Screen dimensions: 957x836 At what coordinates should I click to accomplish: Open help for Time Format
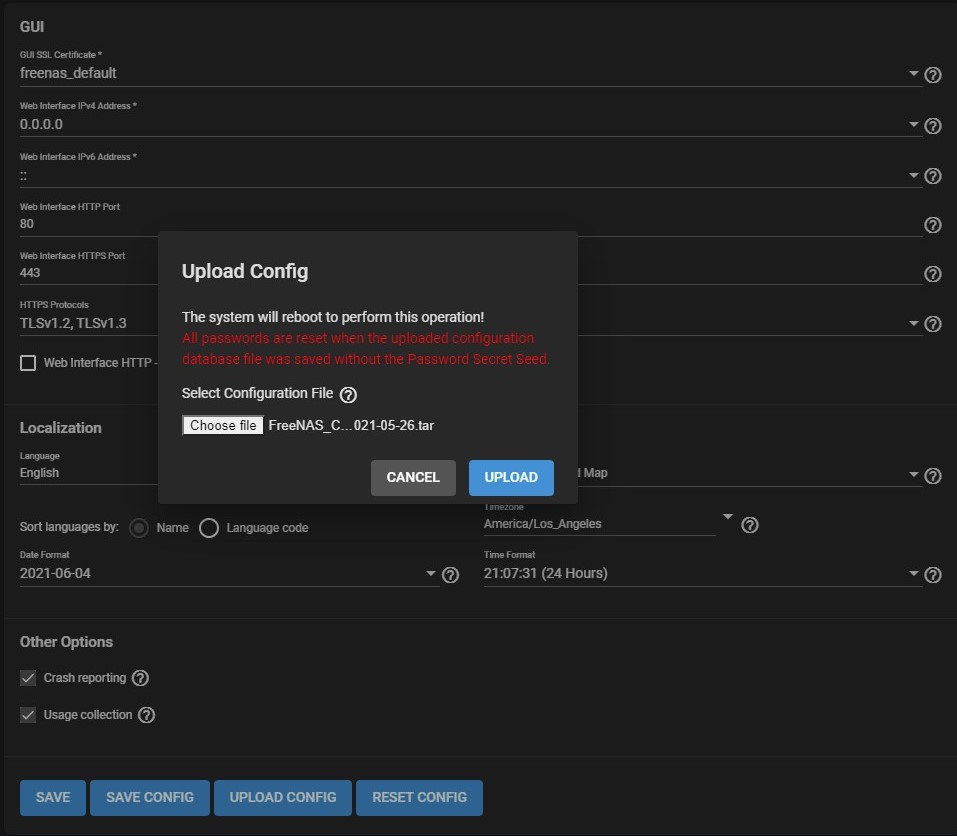[x=933, y=575]
